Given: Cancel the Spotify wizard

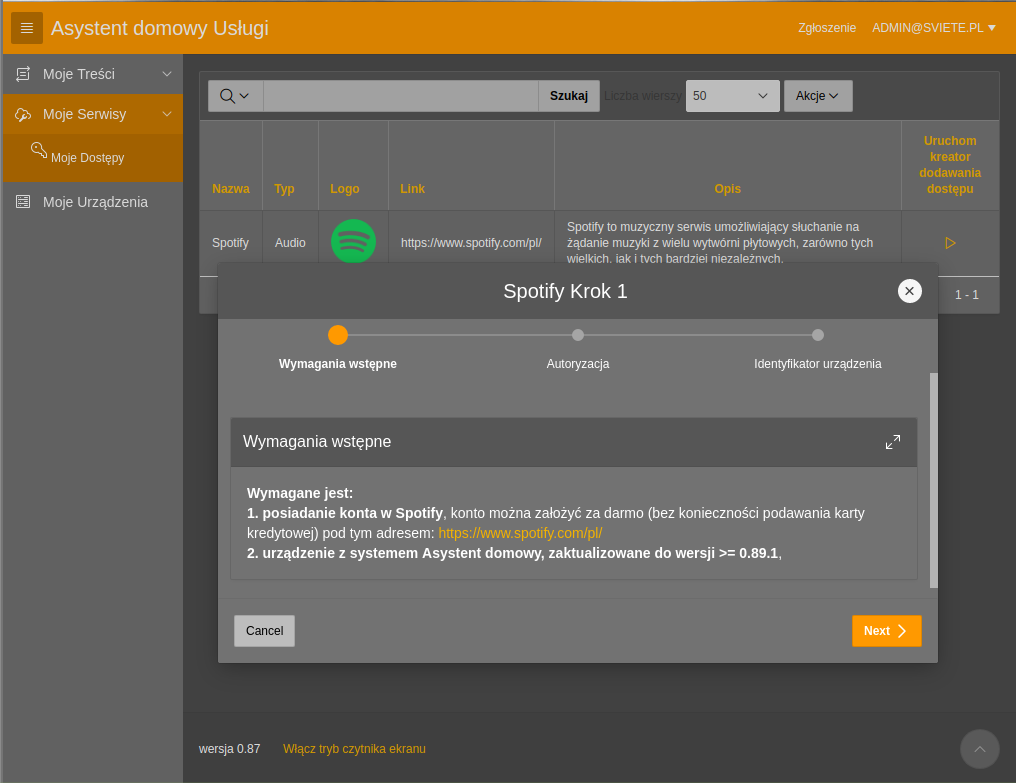Looking at the screenshot, I should 264,631.
